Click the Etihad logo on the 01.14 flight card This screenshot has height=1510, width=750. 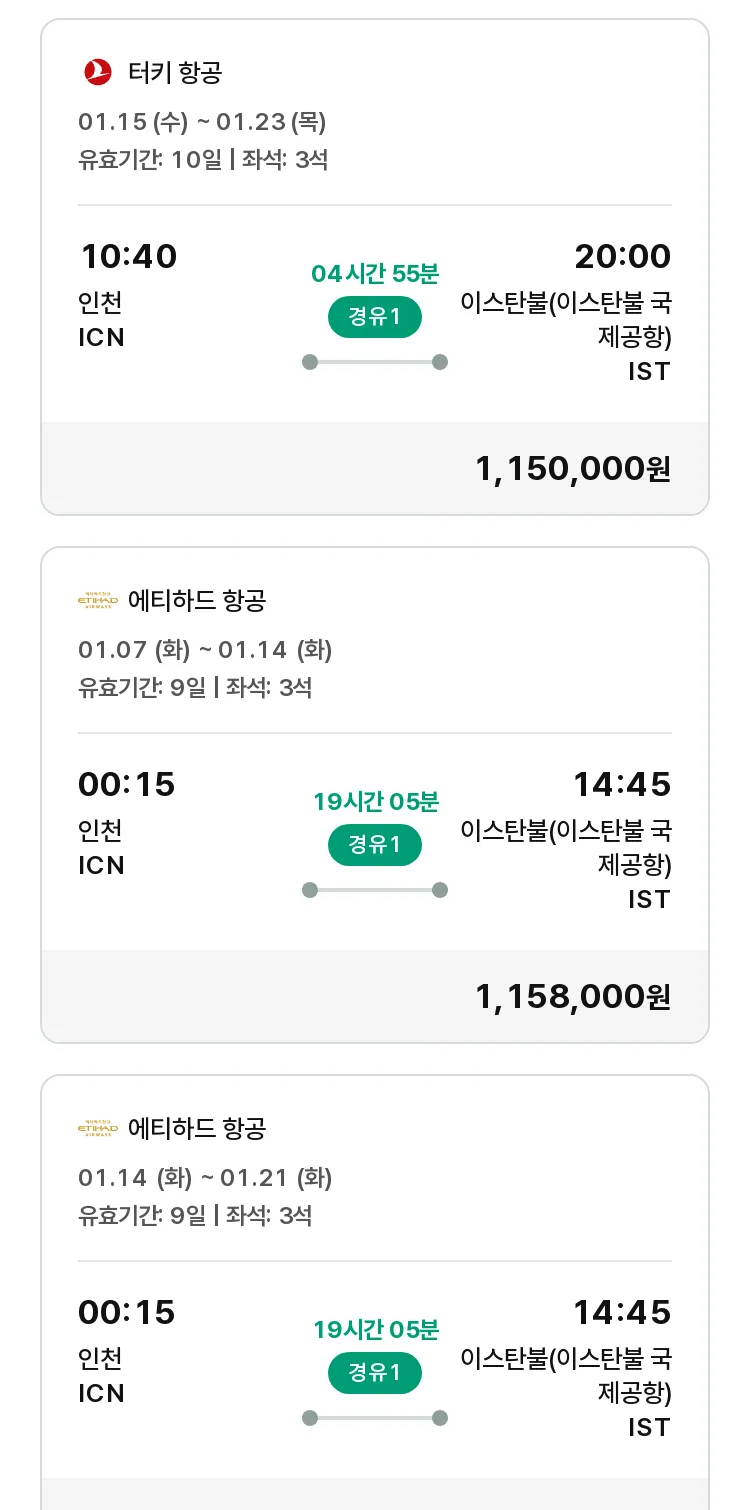(98, 1129)
